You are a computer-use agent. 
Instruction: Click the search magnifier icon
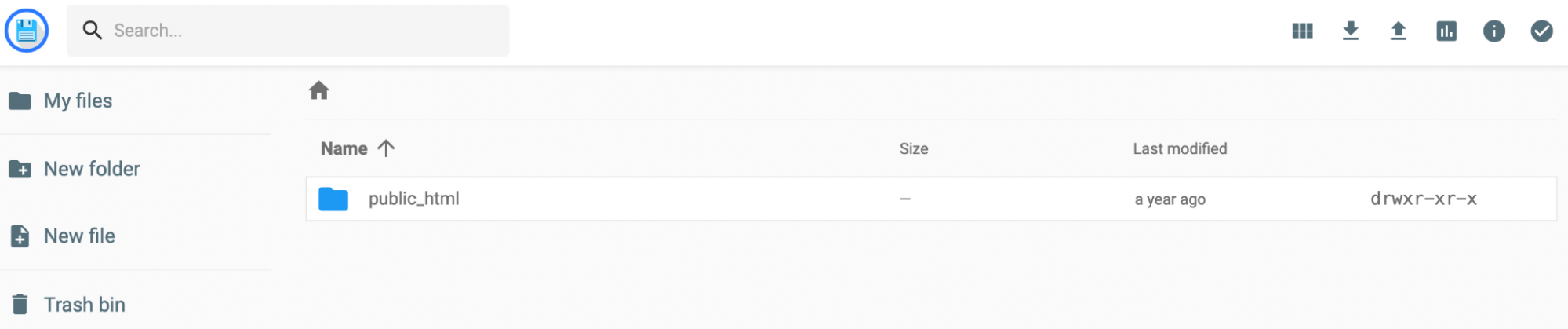coord(93,31)
